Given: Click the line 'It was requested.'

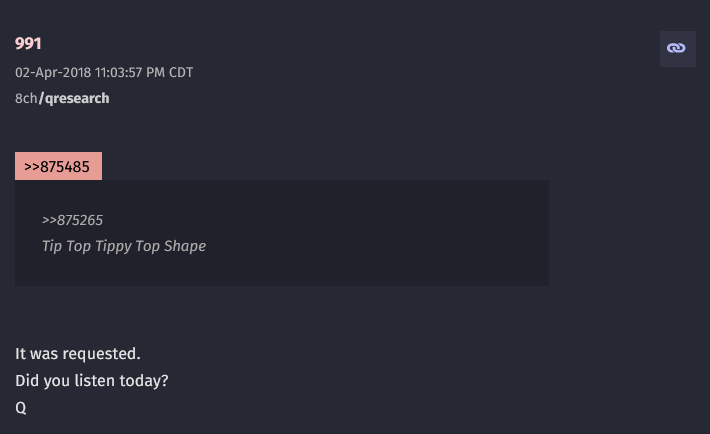Looking at the screenshot, I should 78,354.
